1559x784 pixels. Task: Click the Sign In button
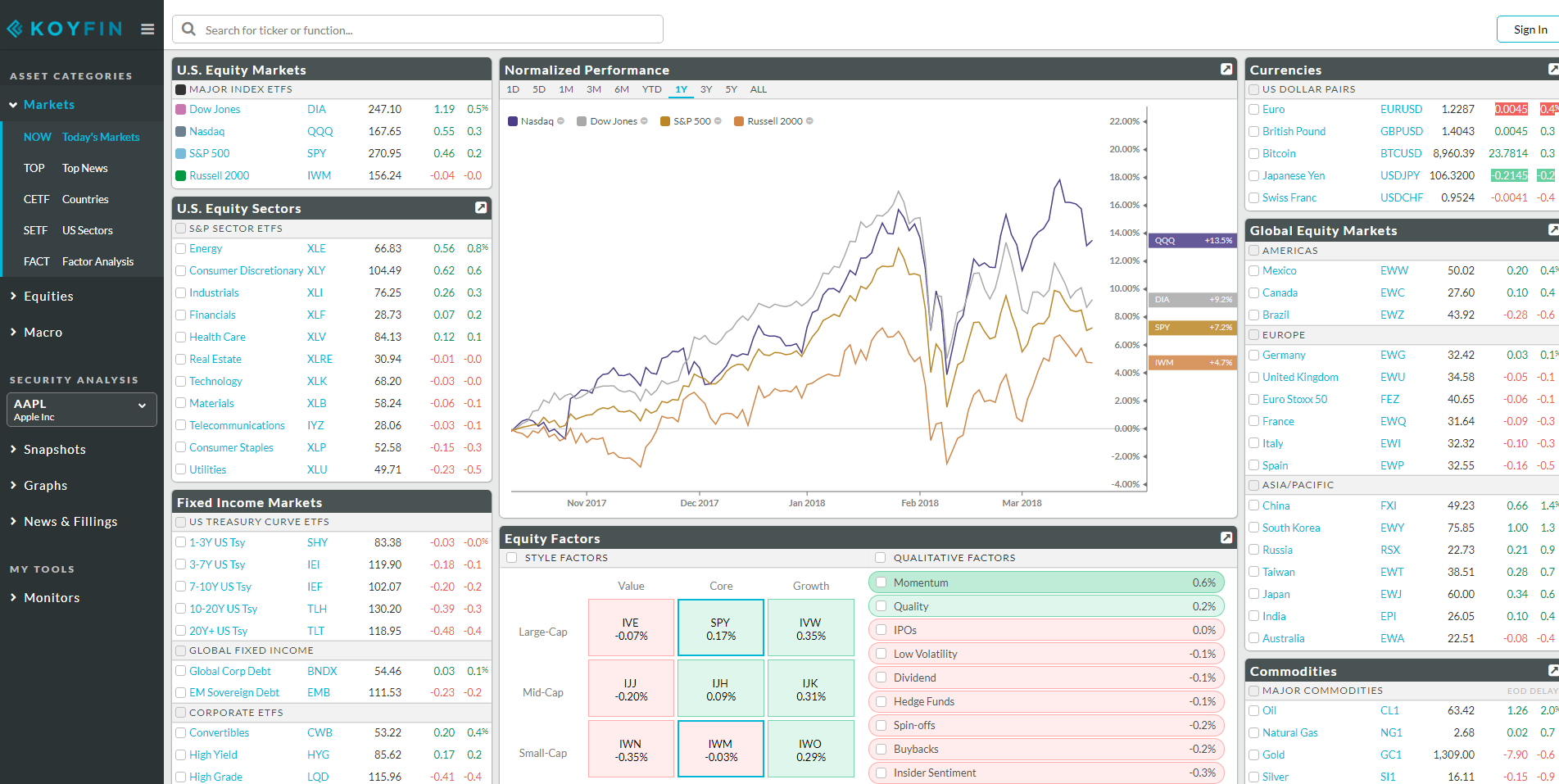click(1530, 29)
